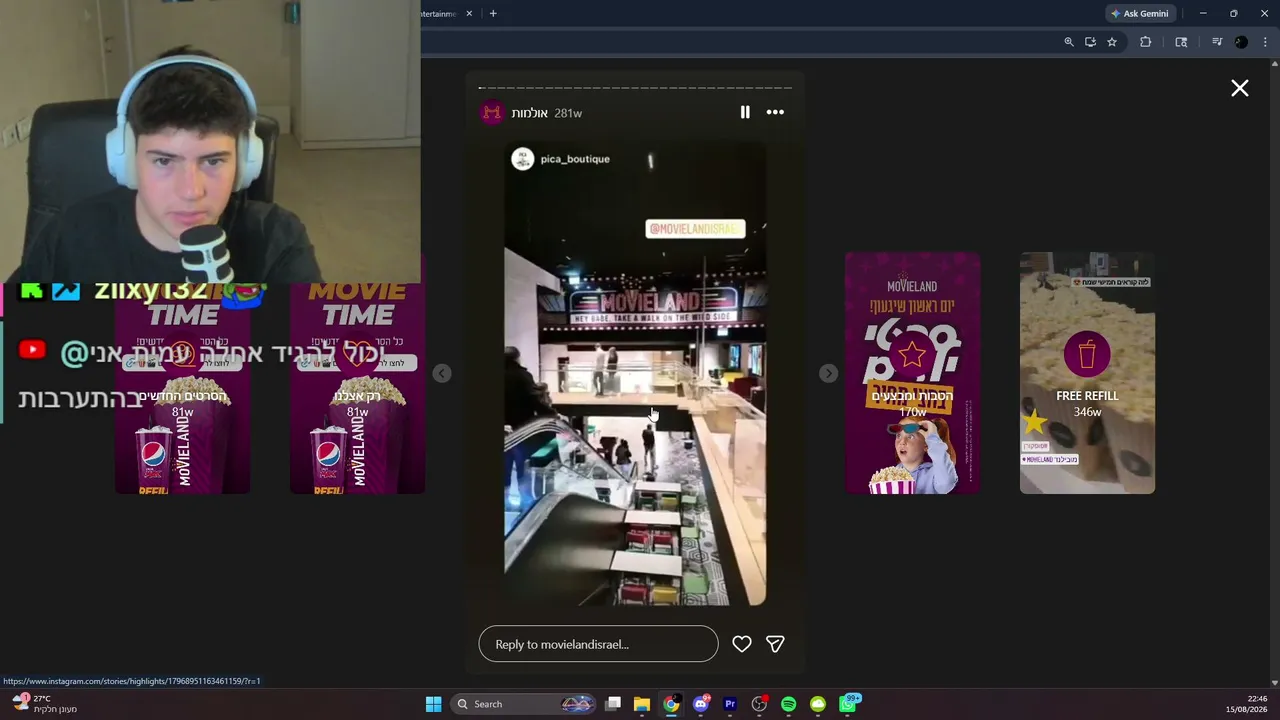1280x720 pixels.
Task: Open Discord from the taskbar
Action: point(701,704)
